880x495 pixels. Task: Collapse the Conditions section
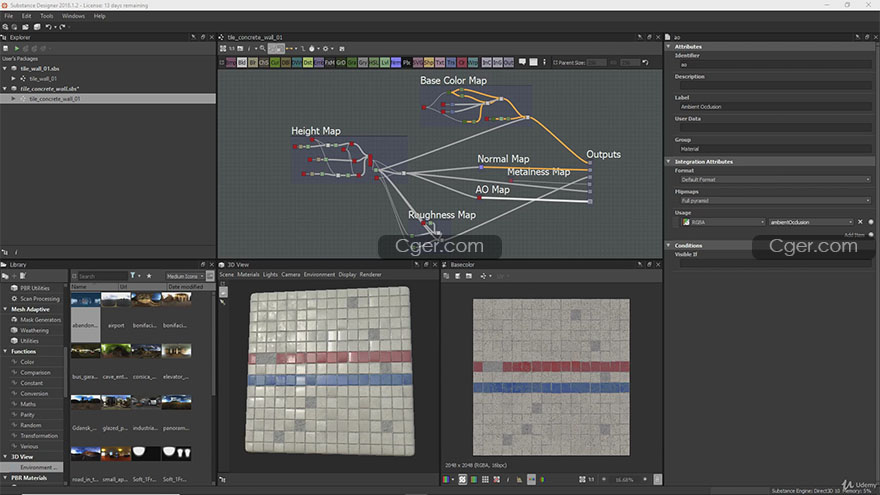(x=669, y=245)
